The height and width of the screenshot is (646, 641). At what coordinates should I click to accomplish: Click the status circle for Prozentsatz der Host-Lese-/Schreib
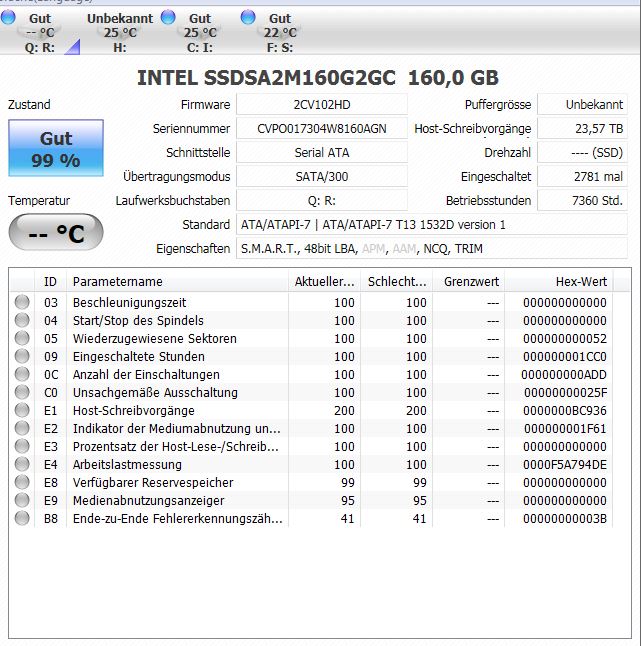(22, 446)
